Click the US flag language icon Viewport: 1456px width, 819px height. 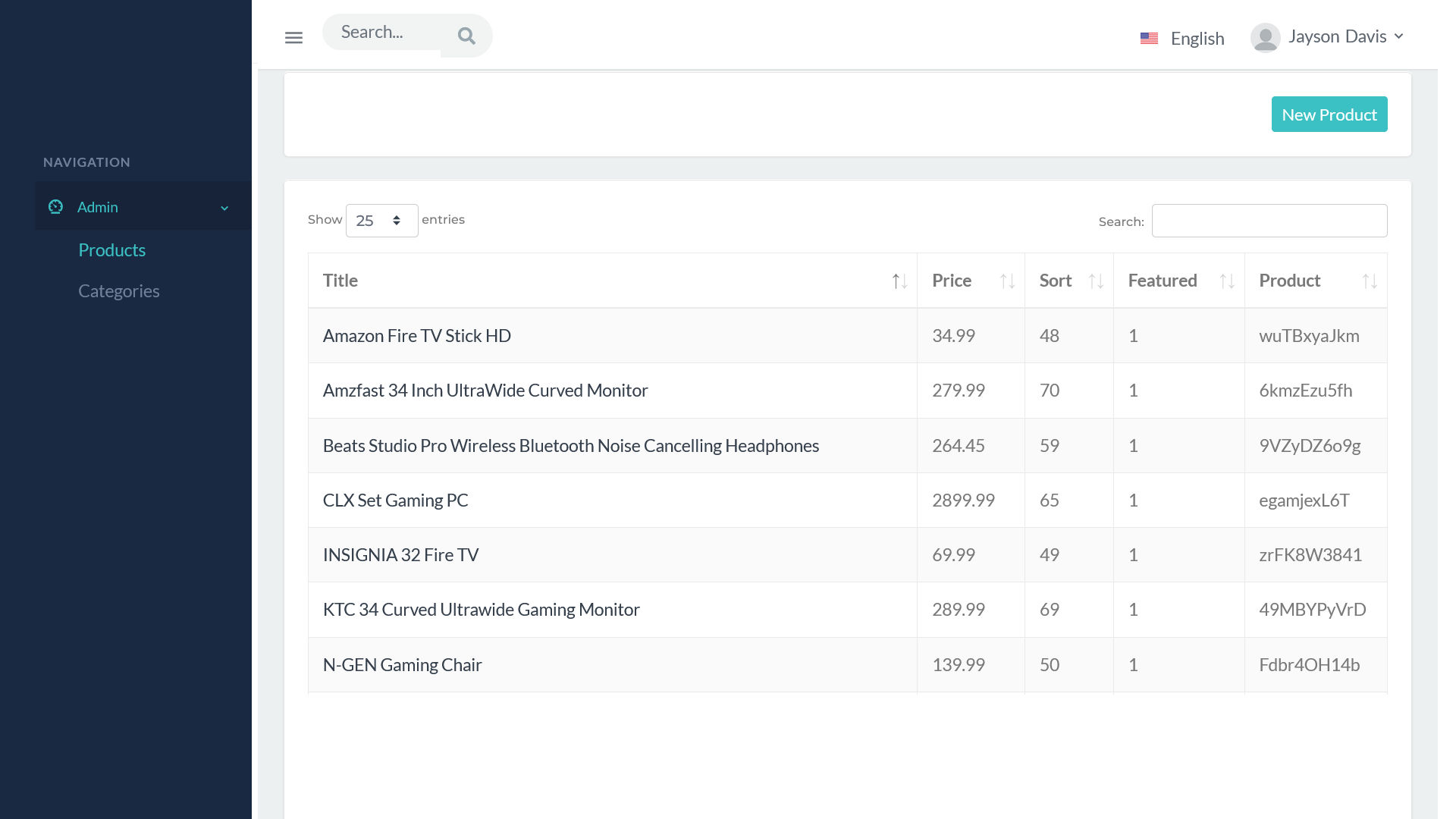pos(1149,38)
